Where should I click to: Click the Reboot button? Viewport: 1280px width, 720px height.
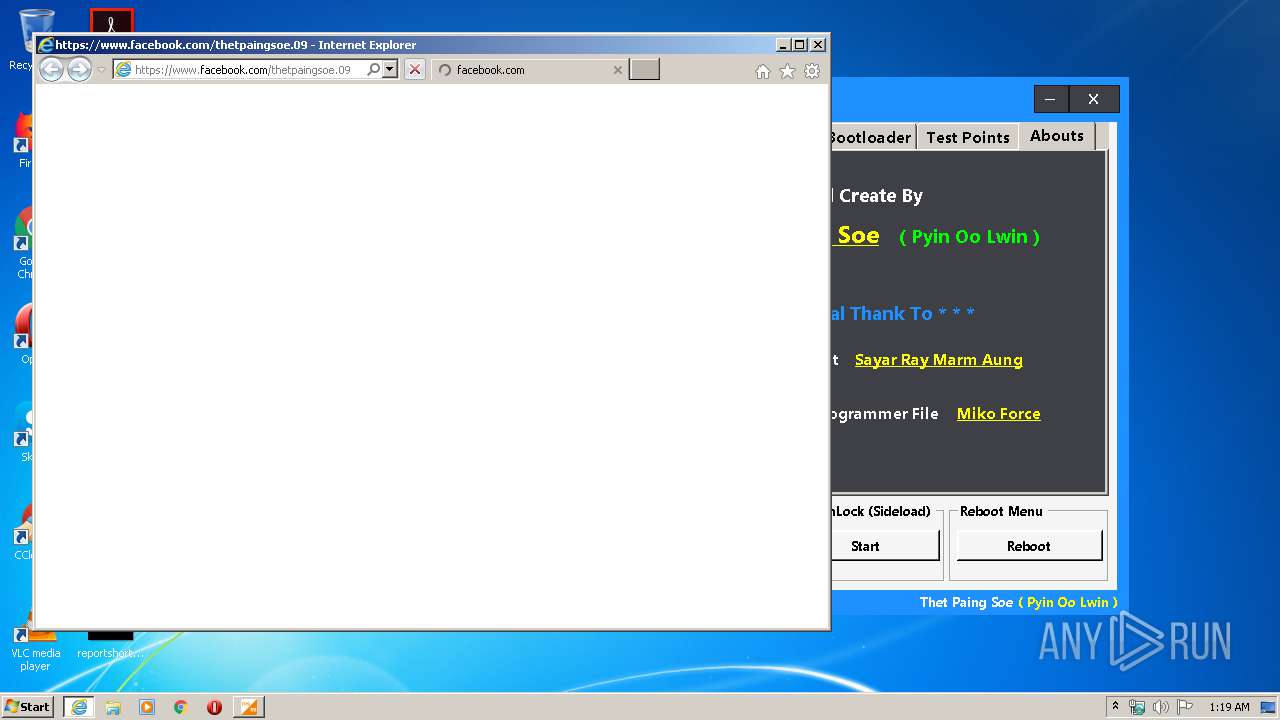1029,546
